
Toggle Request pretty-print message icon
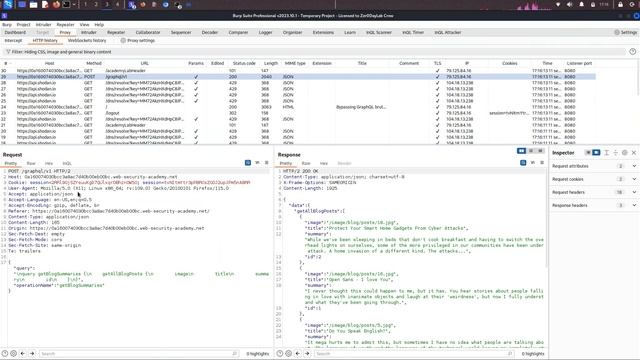coord(248,163)
